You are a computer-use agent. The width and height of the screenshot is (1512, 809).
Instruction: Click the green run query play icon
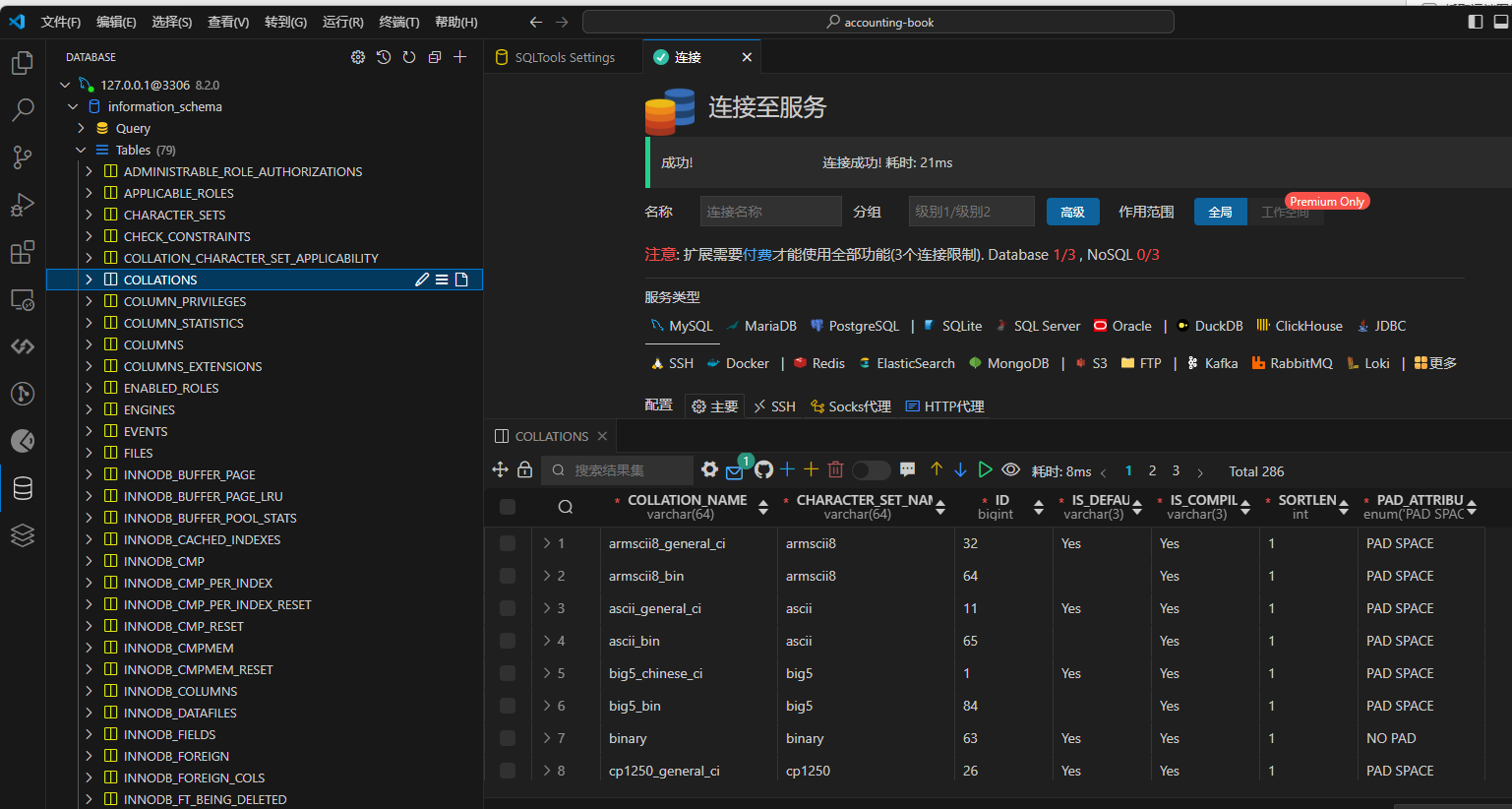(985, 469)
